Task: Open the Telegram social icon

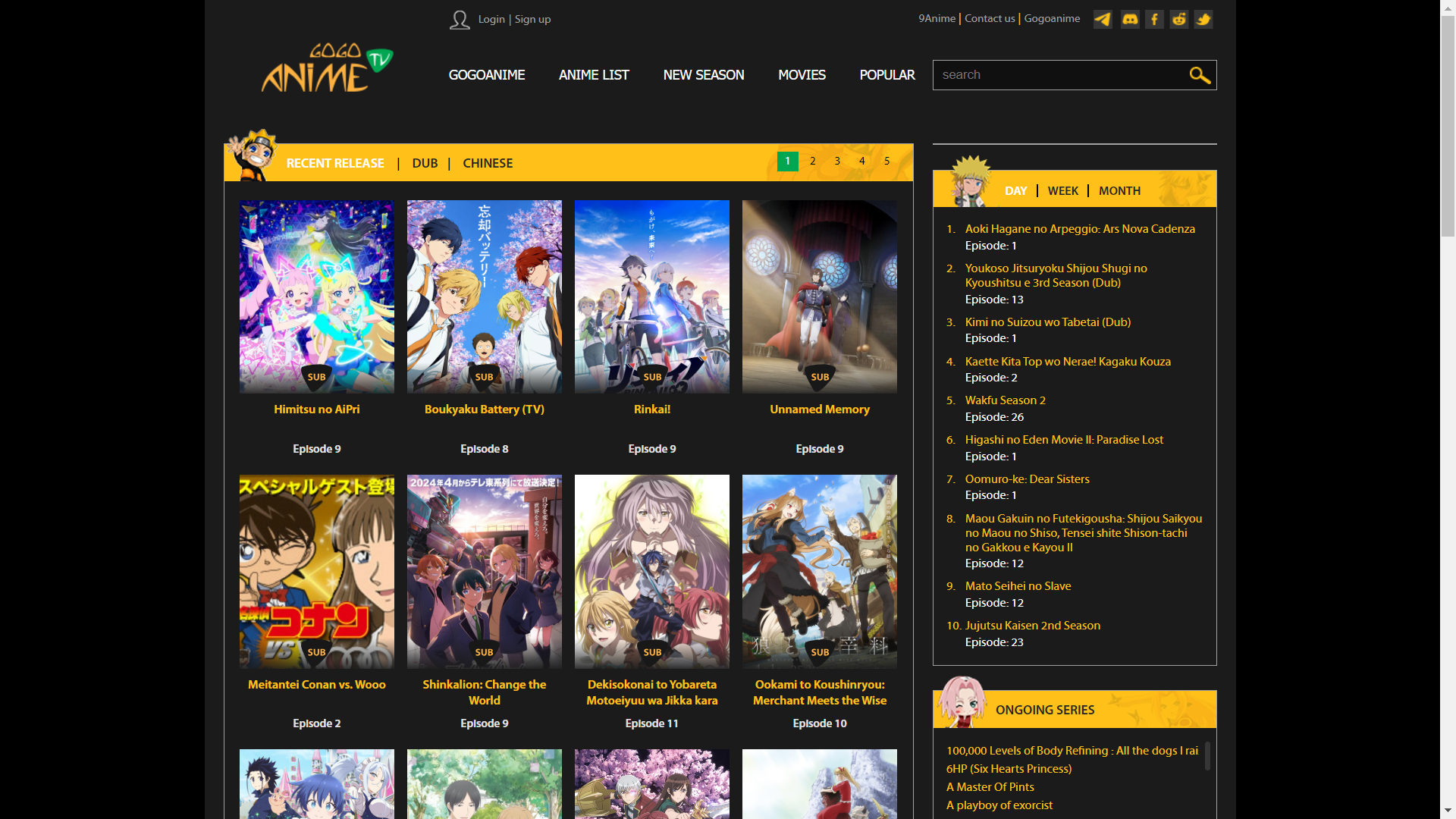Action: (x=1103, y=19)
